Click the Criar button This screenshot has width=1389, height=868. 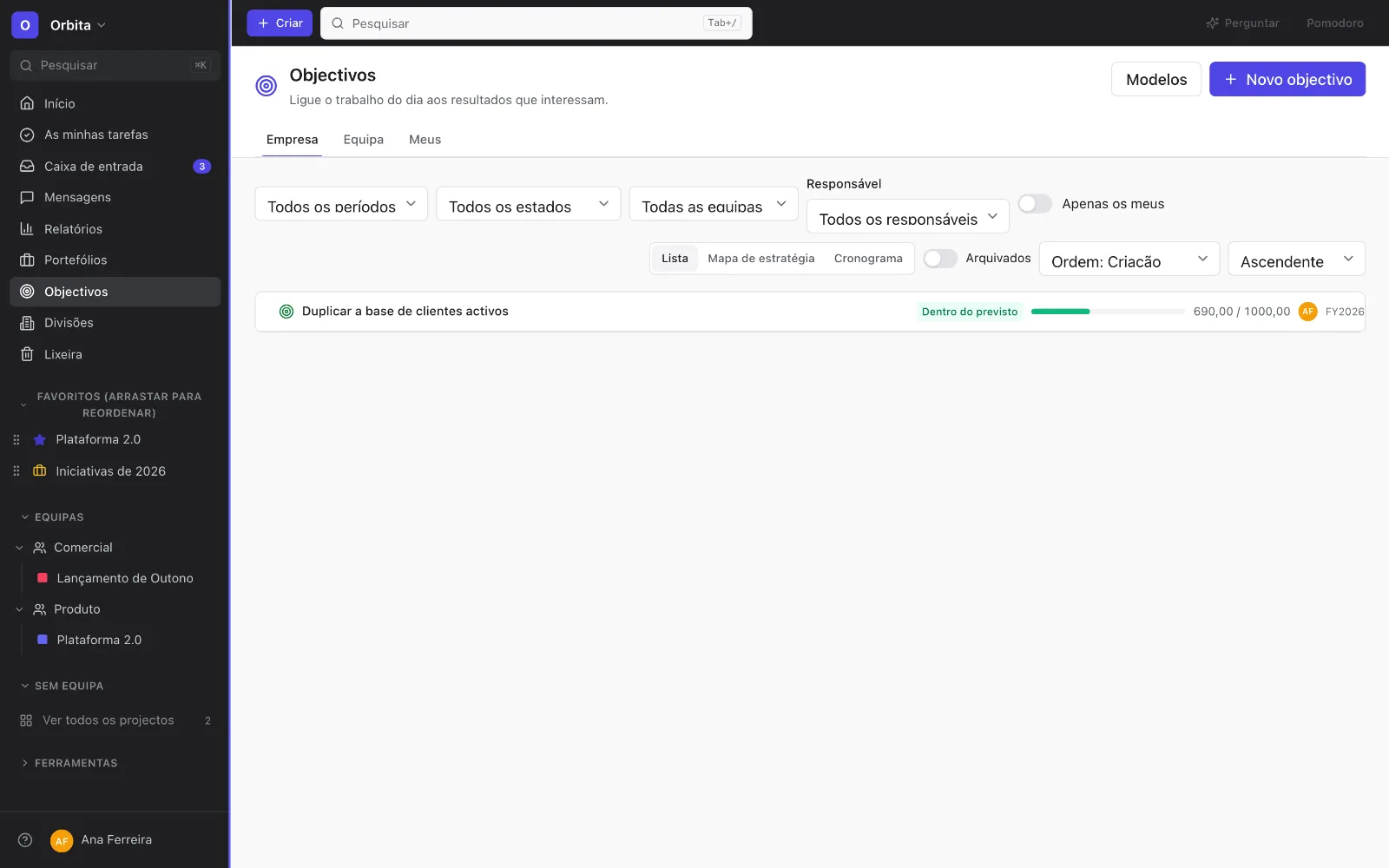tap(280, 23)
